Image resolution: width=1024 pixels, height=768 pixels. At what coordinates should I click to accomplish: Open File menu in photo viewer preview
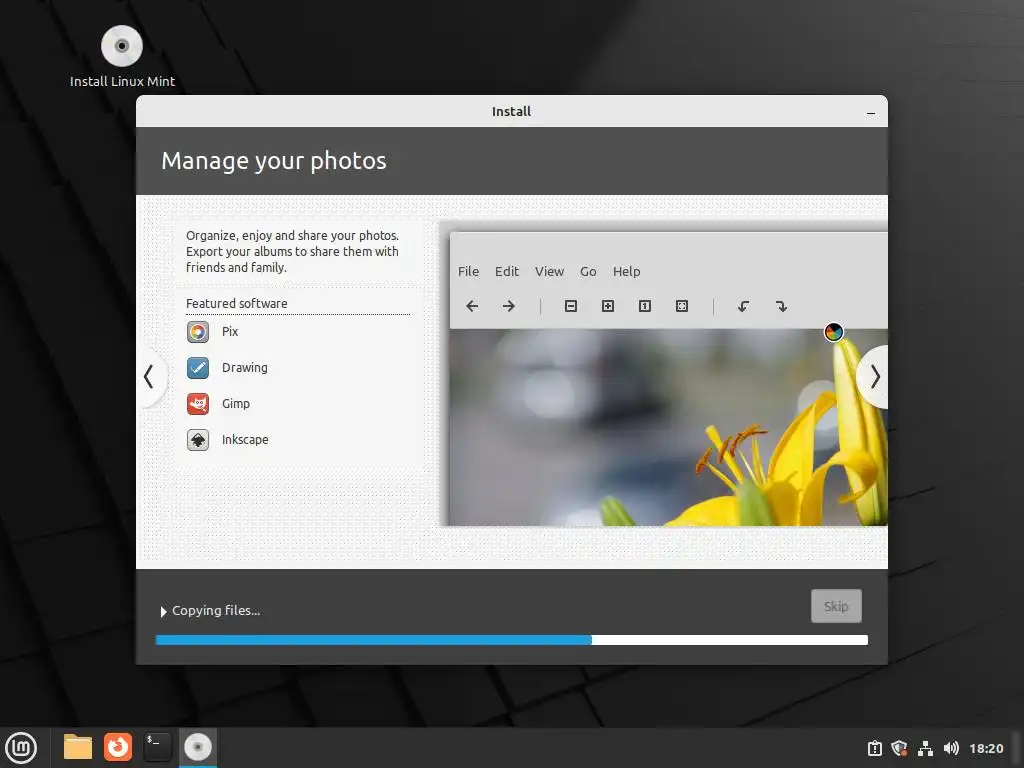468,271
